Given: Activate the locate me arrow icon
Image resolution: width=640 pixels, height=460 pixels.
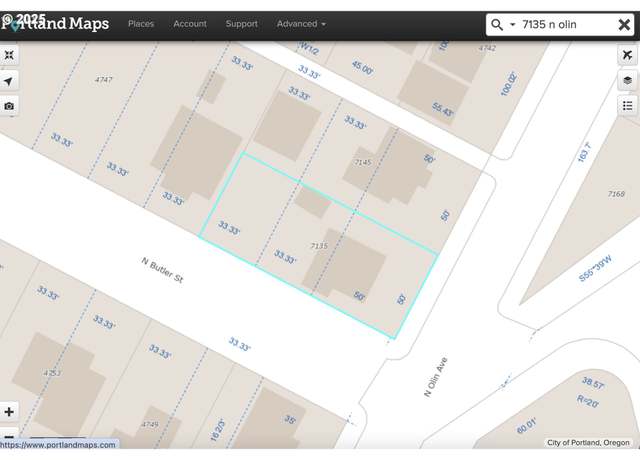Looking at the screenshot, I should click(x=9, y=81).
